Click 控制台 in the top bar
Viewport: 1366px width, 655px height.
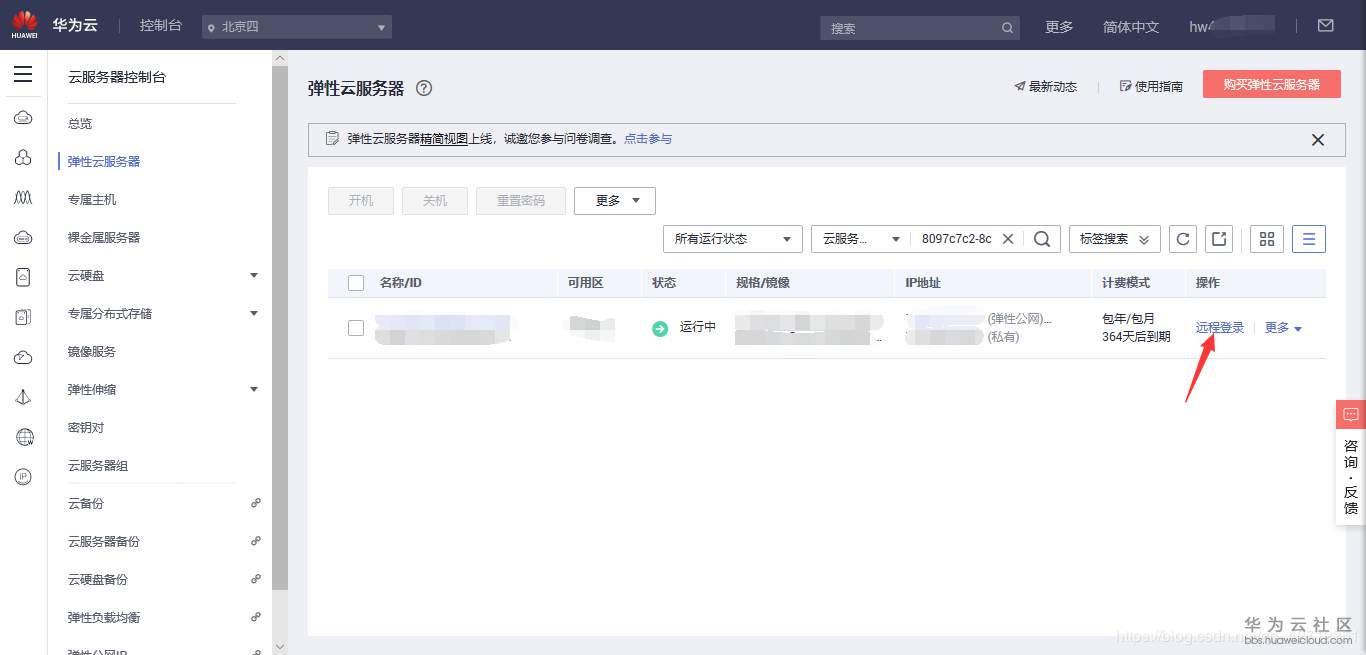tap(161, 26)
